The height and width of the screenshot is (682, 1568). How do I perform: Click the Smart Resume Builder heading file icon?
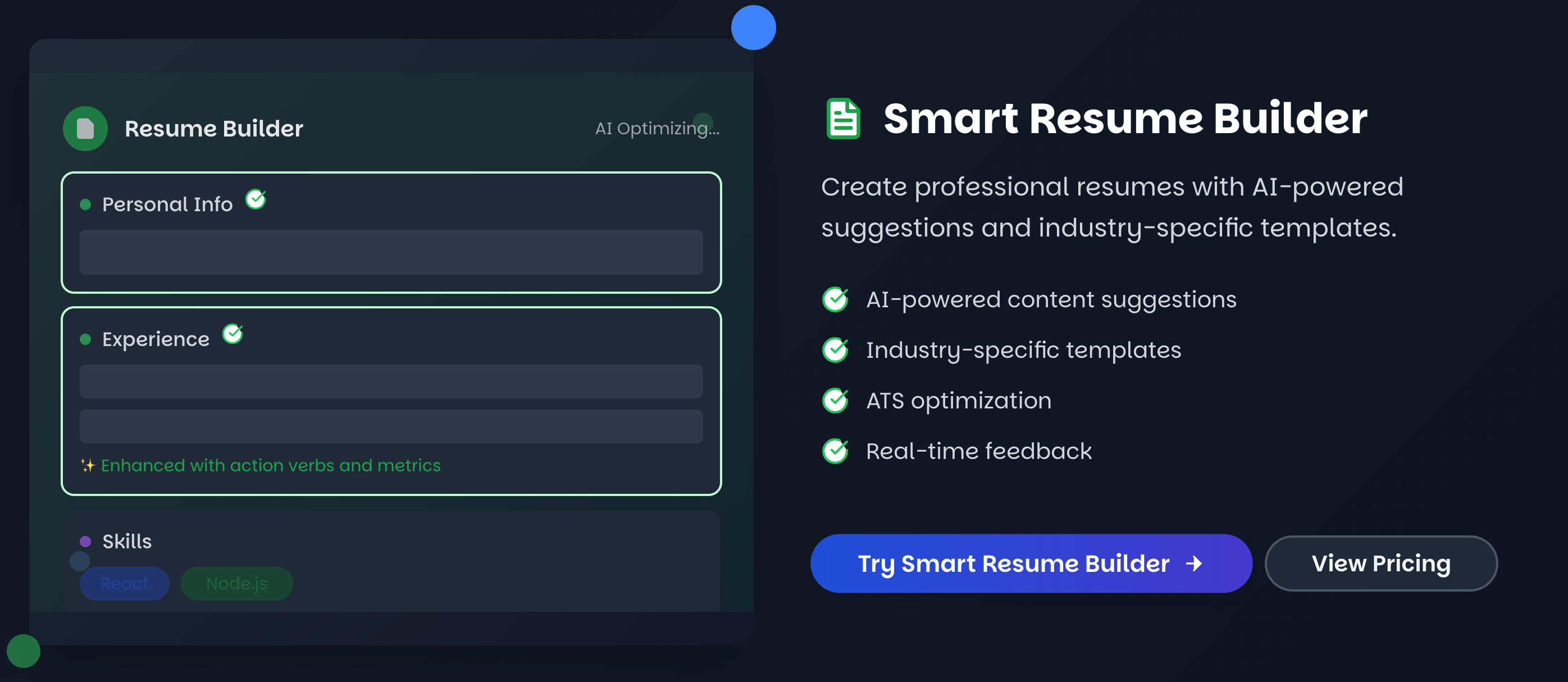pos(842,118)
